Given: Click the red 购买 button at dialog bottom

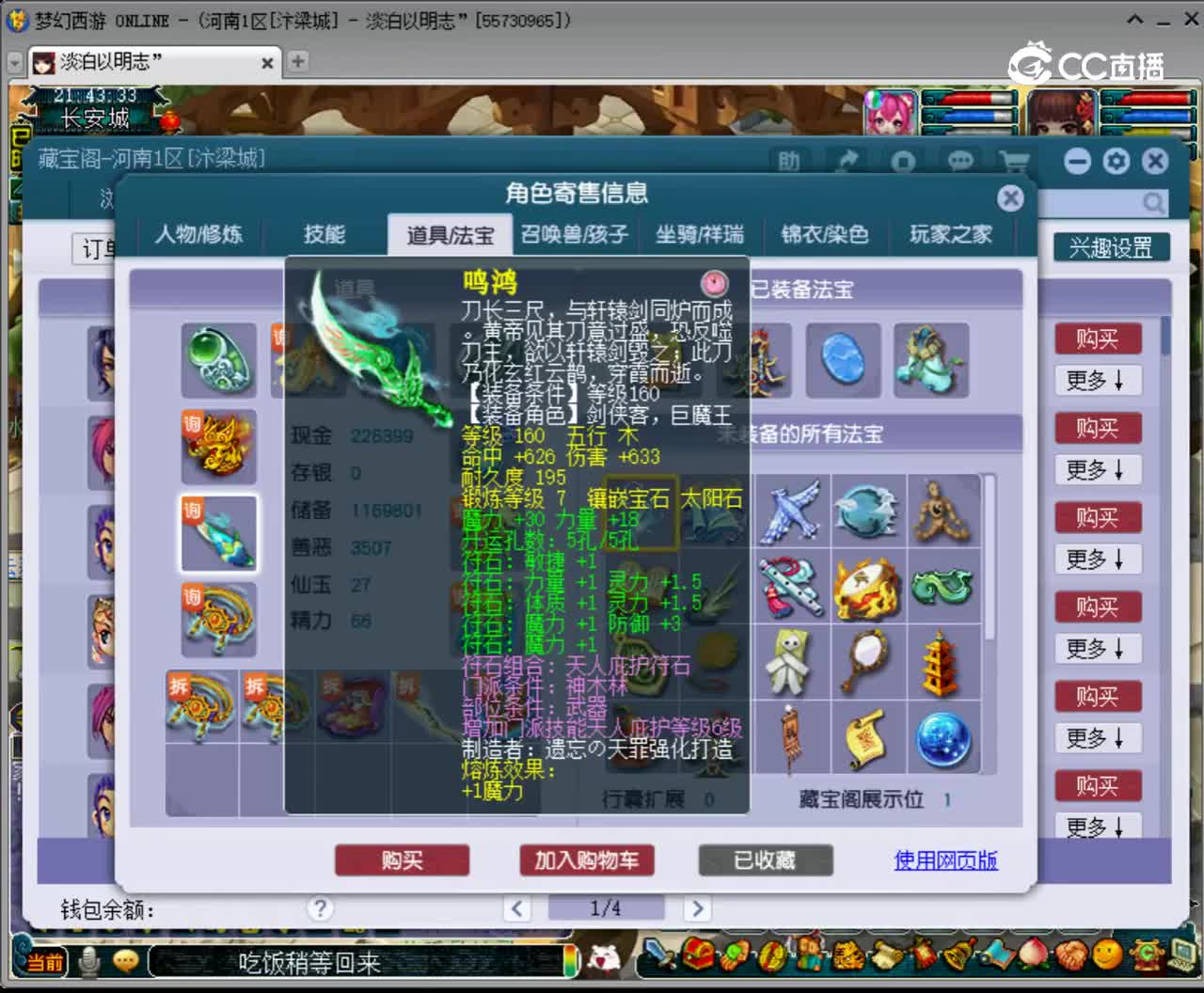Looking at the screenshot, I should [403, 860].
